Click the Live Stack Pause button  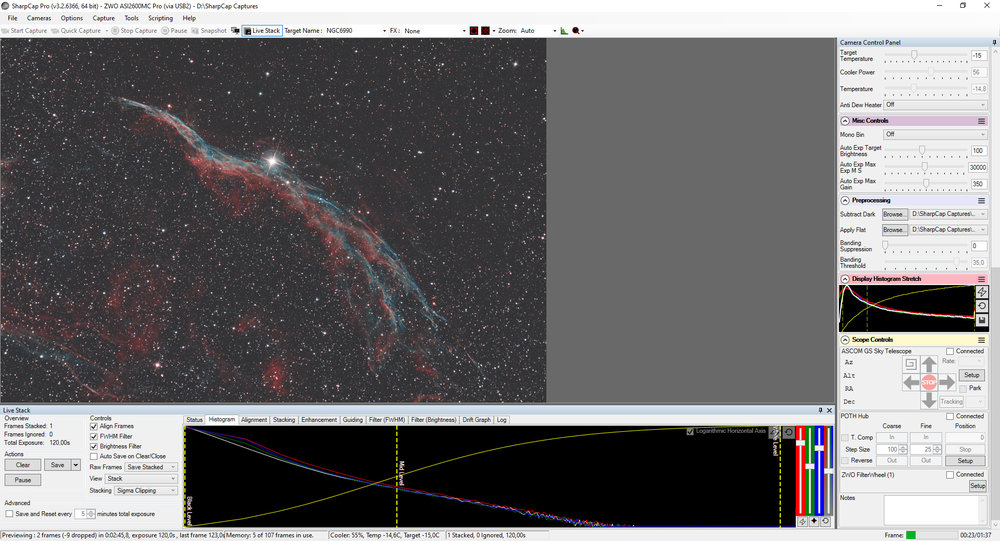point(23,480)
